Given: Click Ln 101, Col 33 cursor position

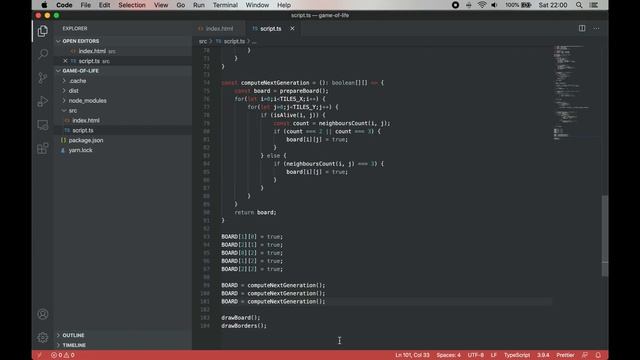Looking at the screenshot, I should [412, 355].
